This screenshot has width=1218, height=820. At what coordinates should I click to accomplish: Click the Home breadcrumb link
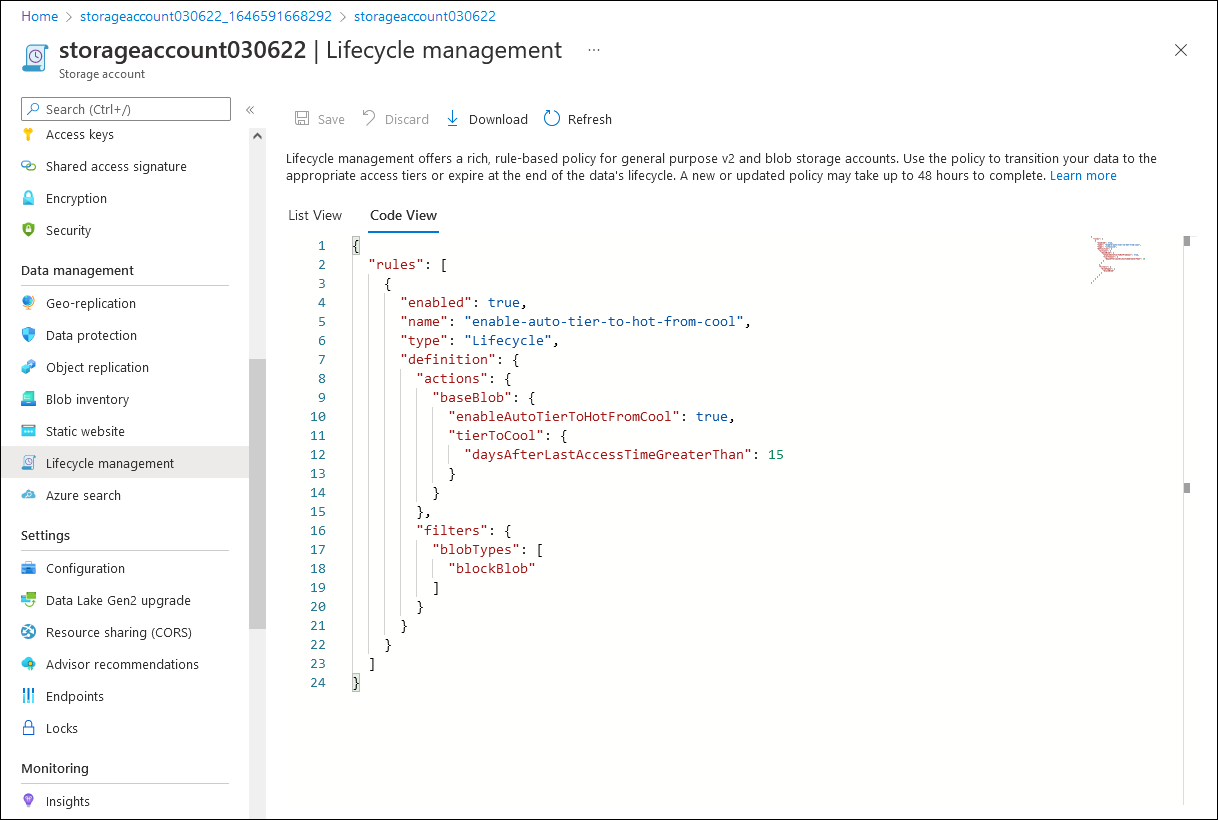[x=39, y=17]
